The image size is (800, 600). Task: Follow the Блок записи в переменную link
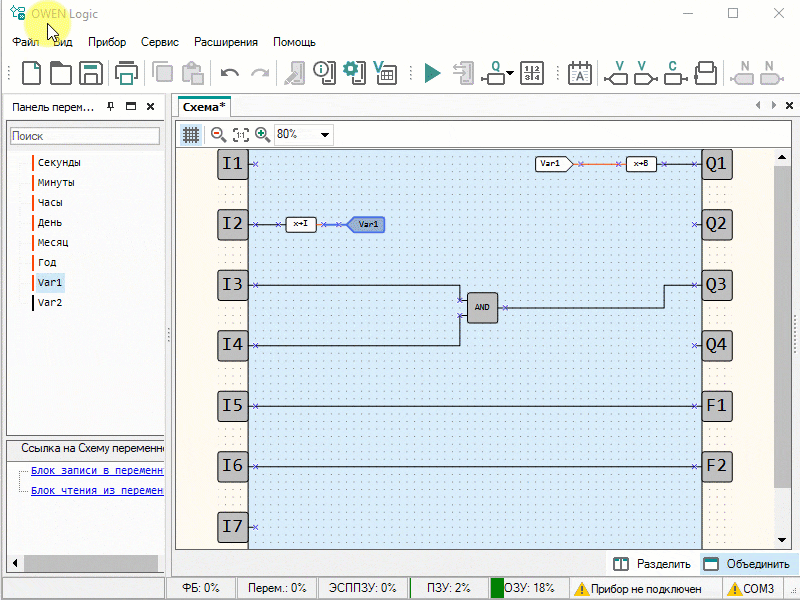click(x=97, y=470)
